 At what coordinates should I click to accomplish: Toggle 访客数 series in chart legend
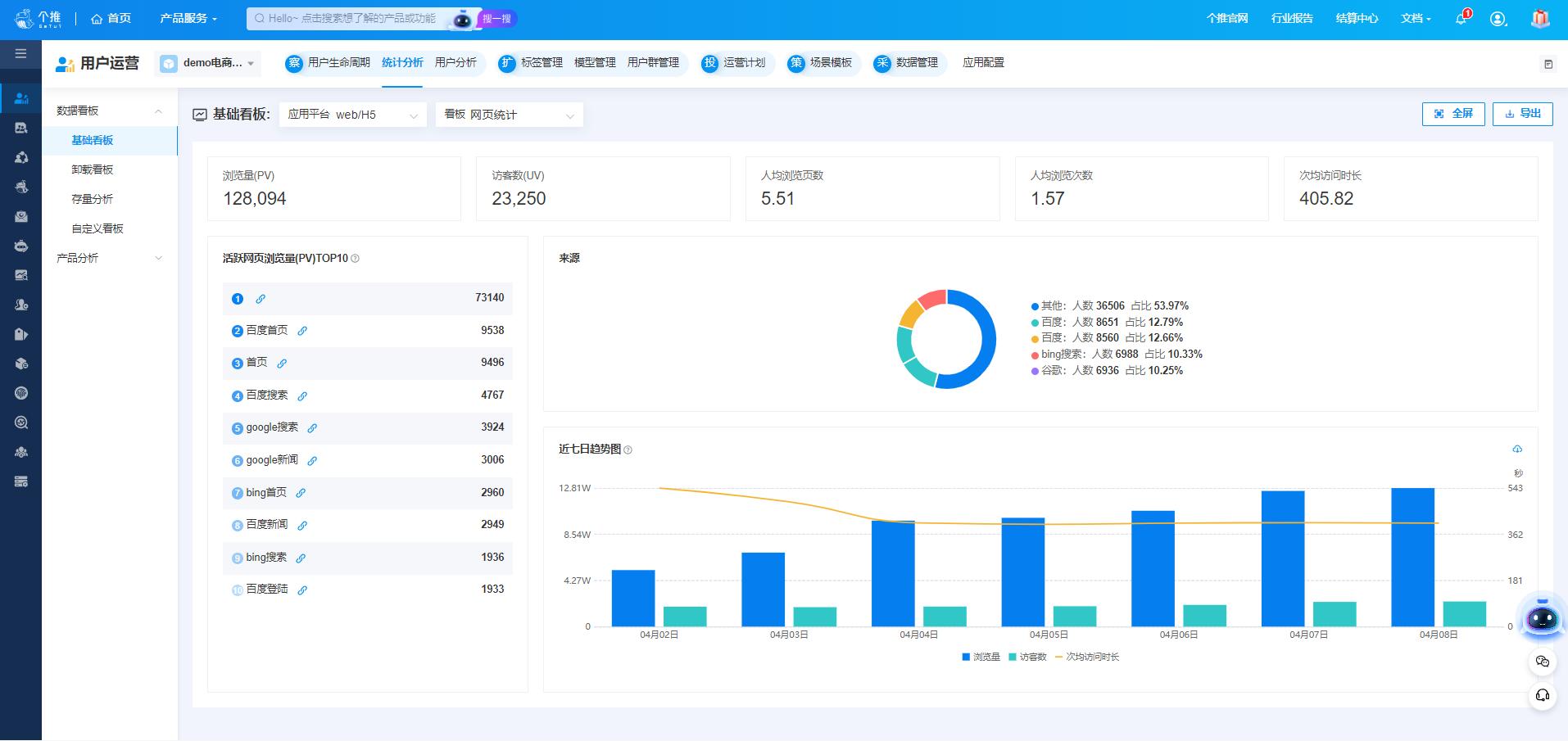(1027, 657)
